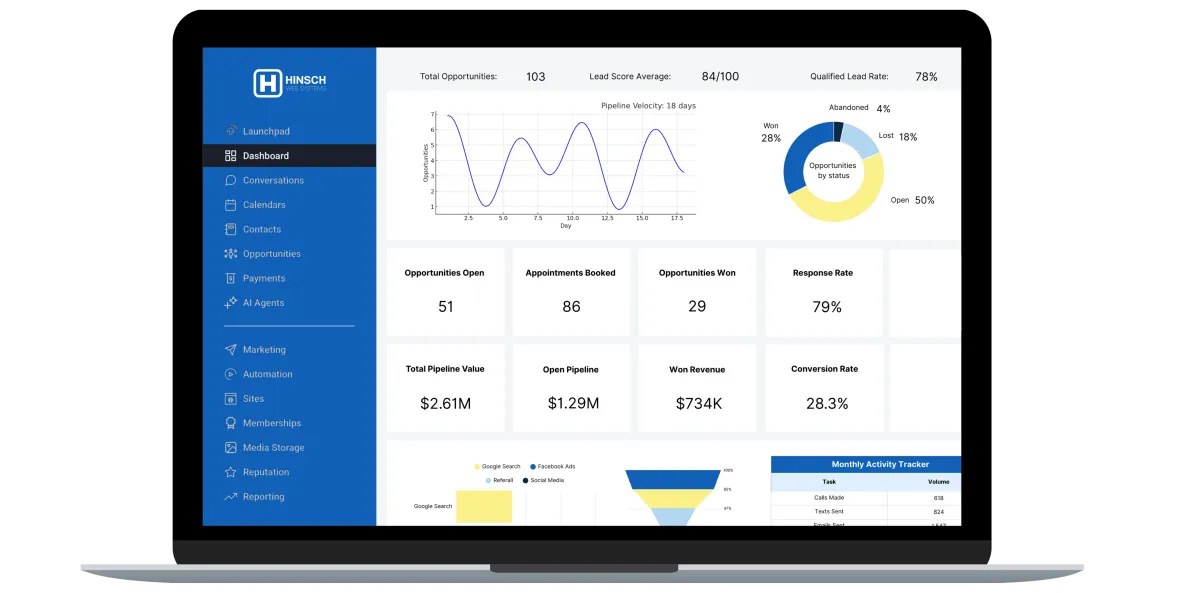This screenshot has width=1200, height=593.
Task: Go to the Reputation section
Action: click(x=289, y=472)
